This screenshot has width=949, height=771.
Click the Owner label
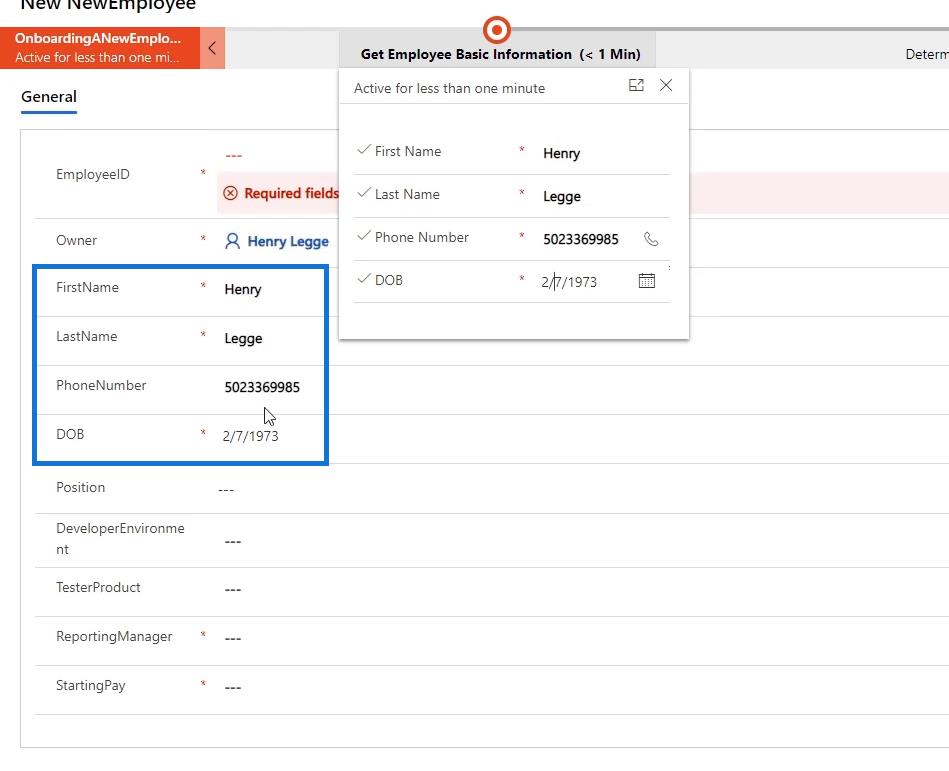pyautogui.click(x=76, y=240)
